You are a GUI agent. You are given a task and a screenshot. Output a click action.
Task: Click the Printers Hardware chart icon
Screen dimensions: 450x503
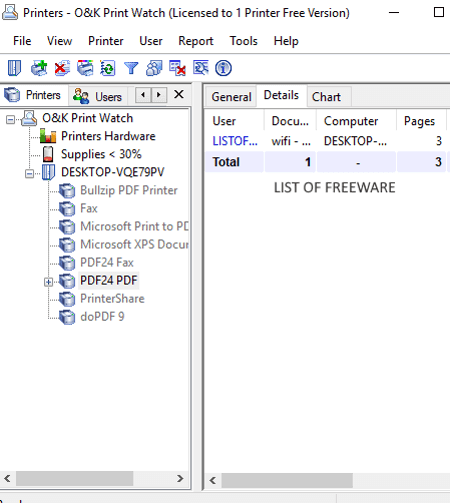(x=48, y=136)
